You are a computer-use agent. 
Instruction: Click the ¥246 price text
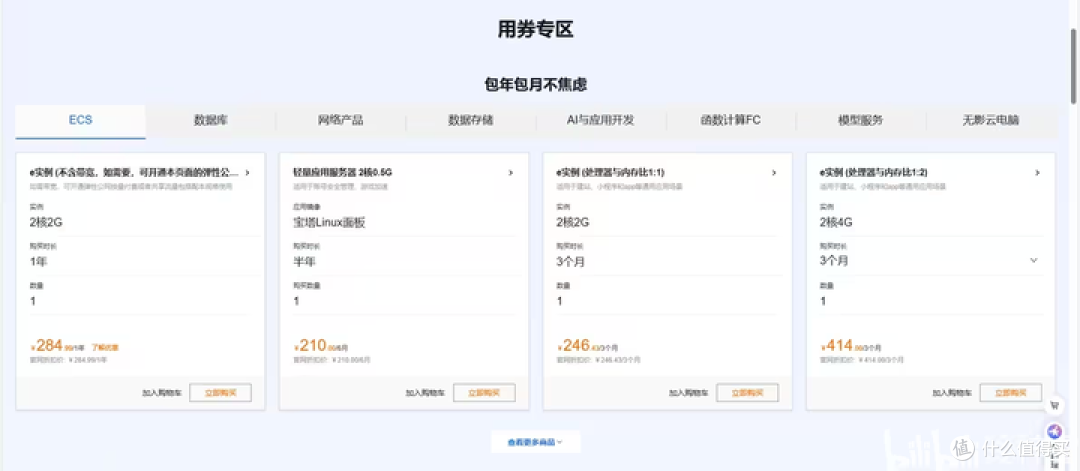[x=588, y=346]
